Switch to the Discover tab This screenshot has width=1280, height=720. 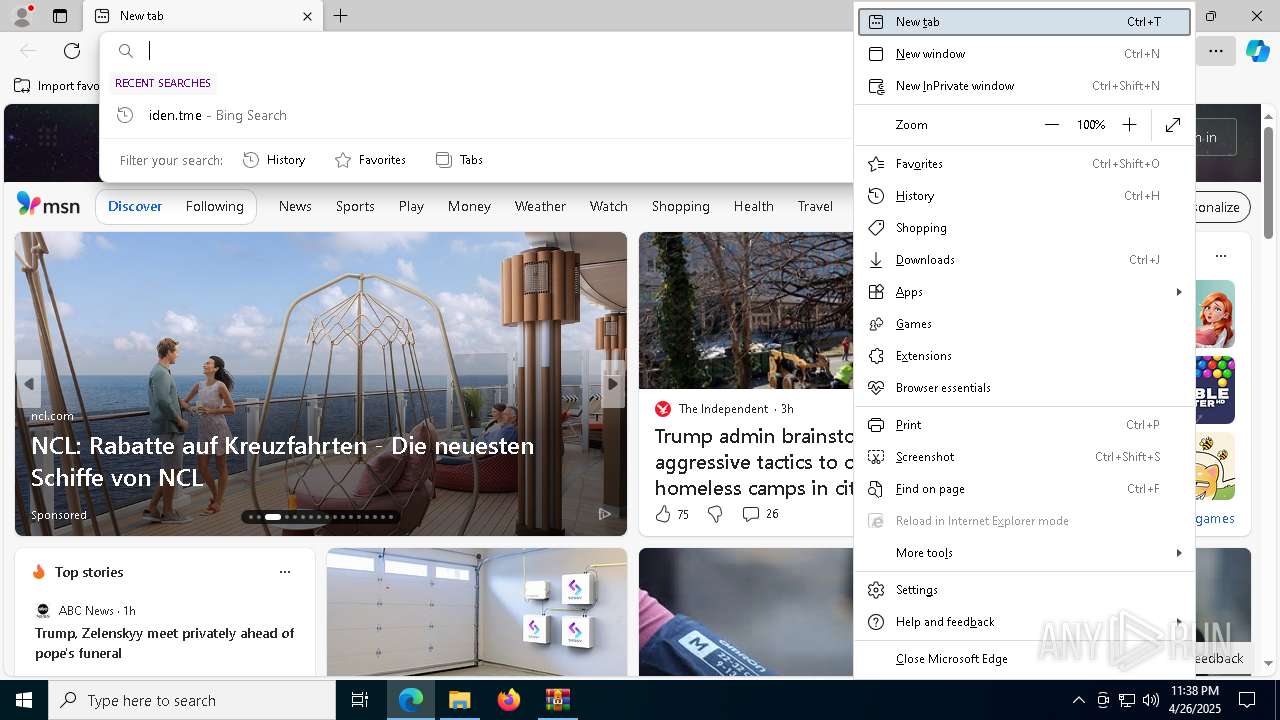point(135,206)
